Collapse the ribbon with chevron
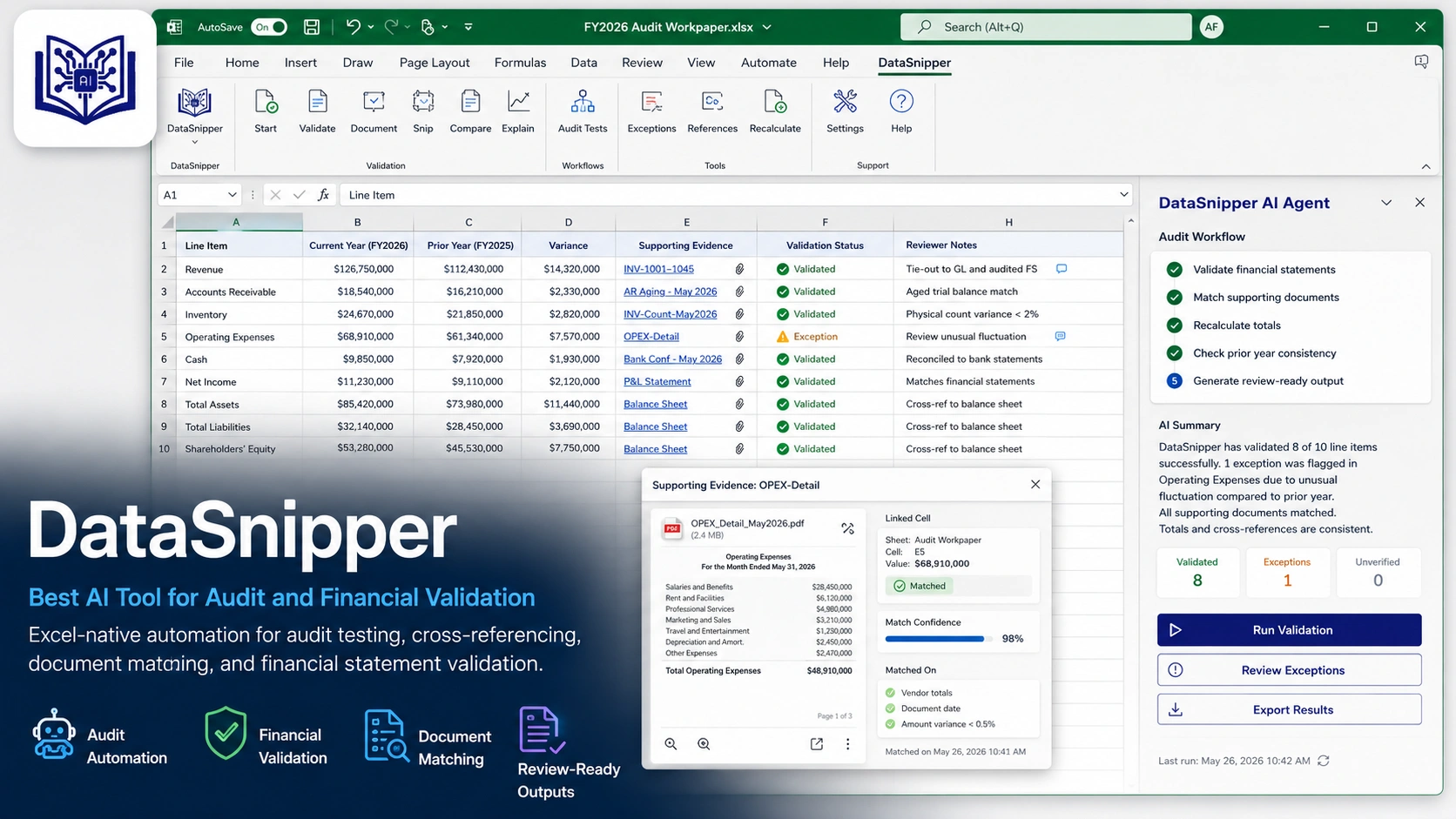Image resolution: width=1456 pixels, height=819 pixels. pos(1426,166)
